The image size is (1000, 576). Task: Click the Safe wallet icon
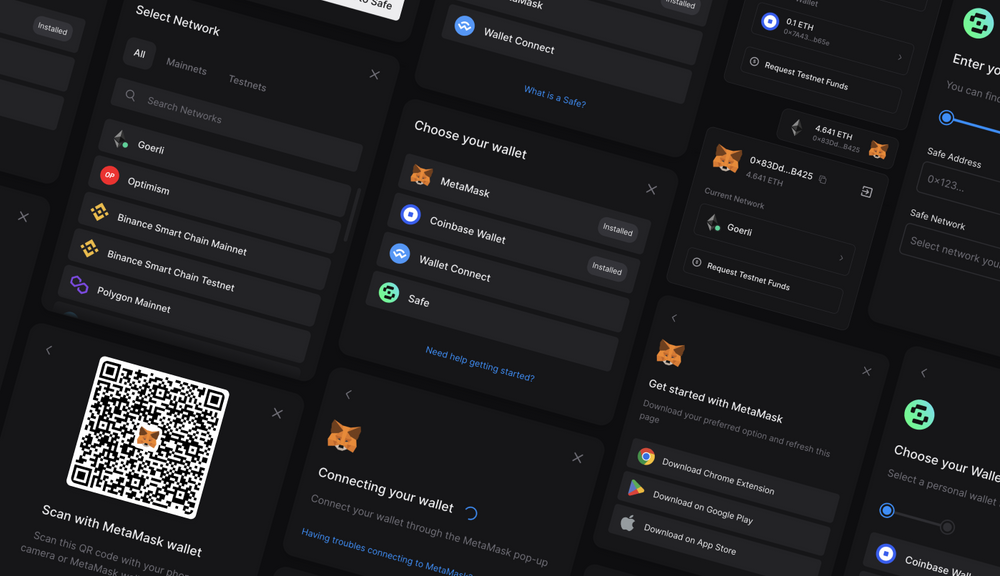click(389, 292)
